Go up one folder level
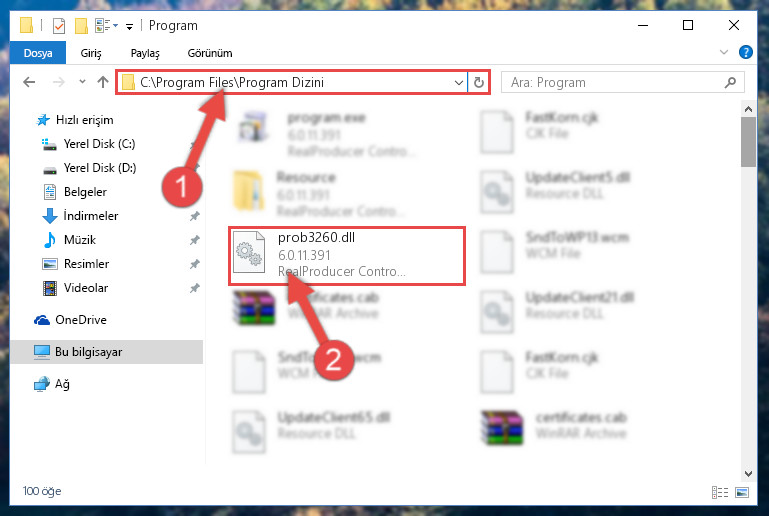The image size is (769, 516). click(103, 82)
